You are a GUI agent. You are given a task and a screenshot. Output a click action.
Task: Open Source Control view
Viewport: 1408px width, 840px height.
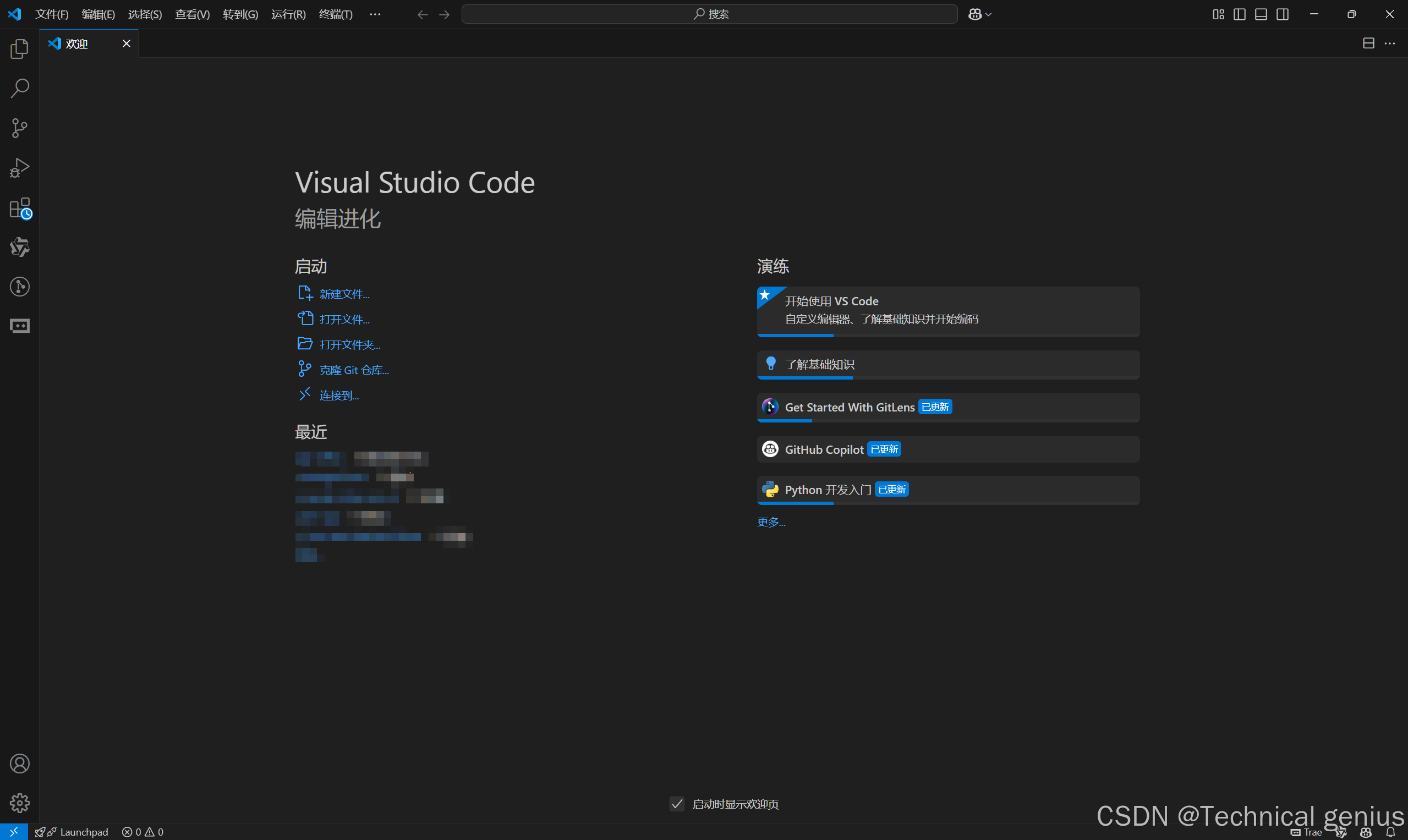click(19, 128)
